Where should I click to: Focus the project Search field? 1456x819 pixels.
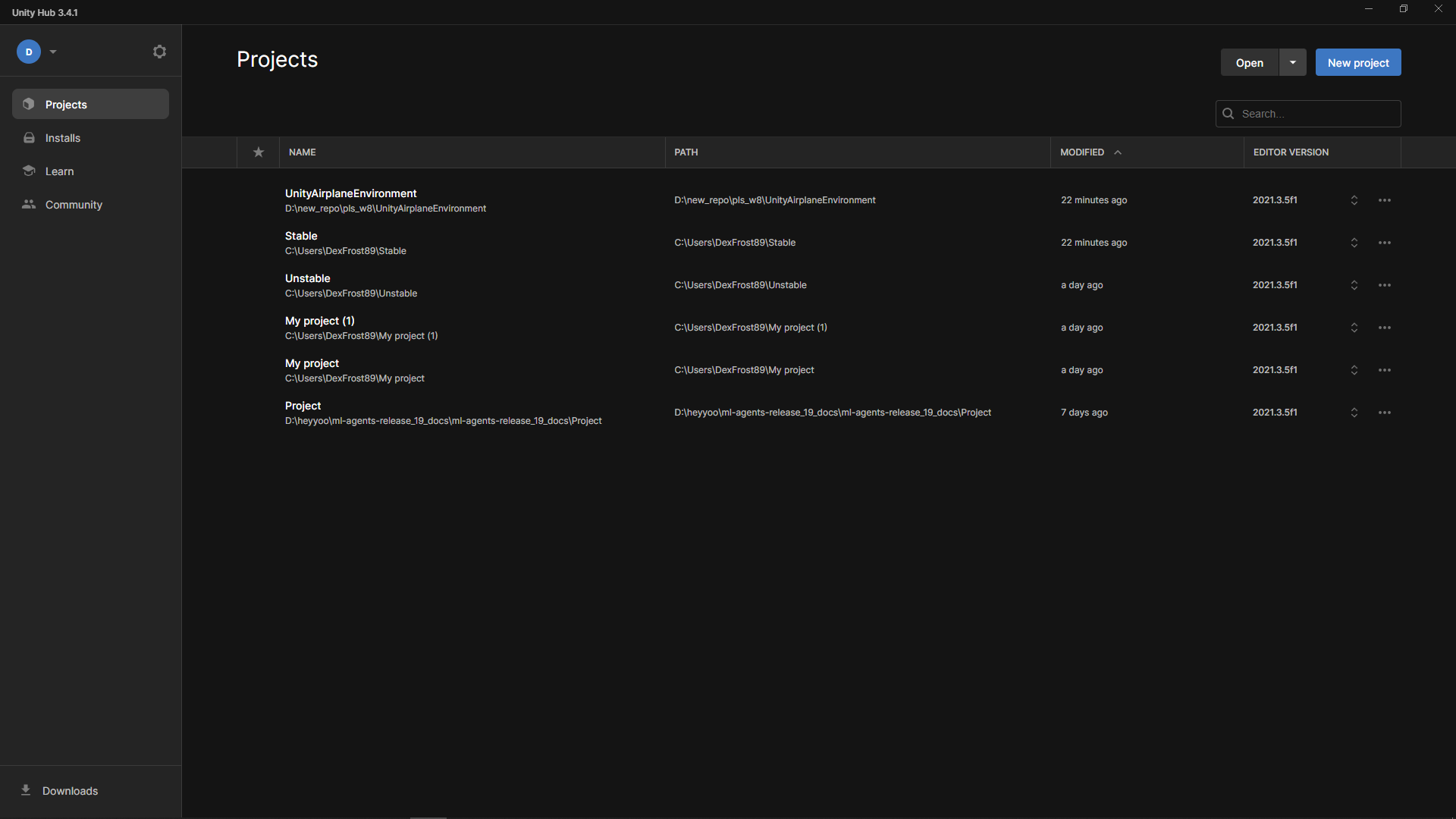1308,114
